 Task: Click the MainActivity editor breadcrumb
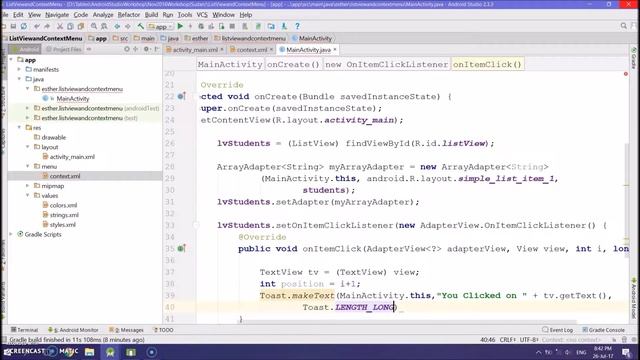coord(230,64)
